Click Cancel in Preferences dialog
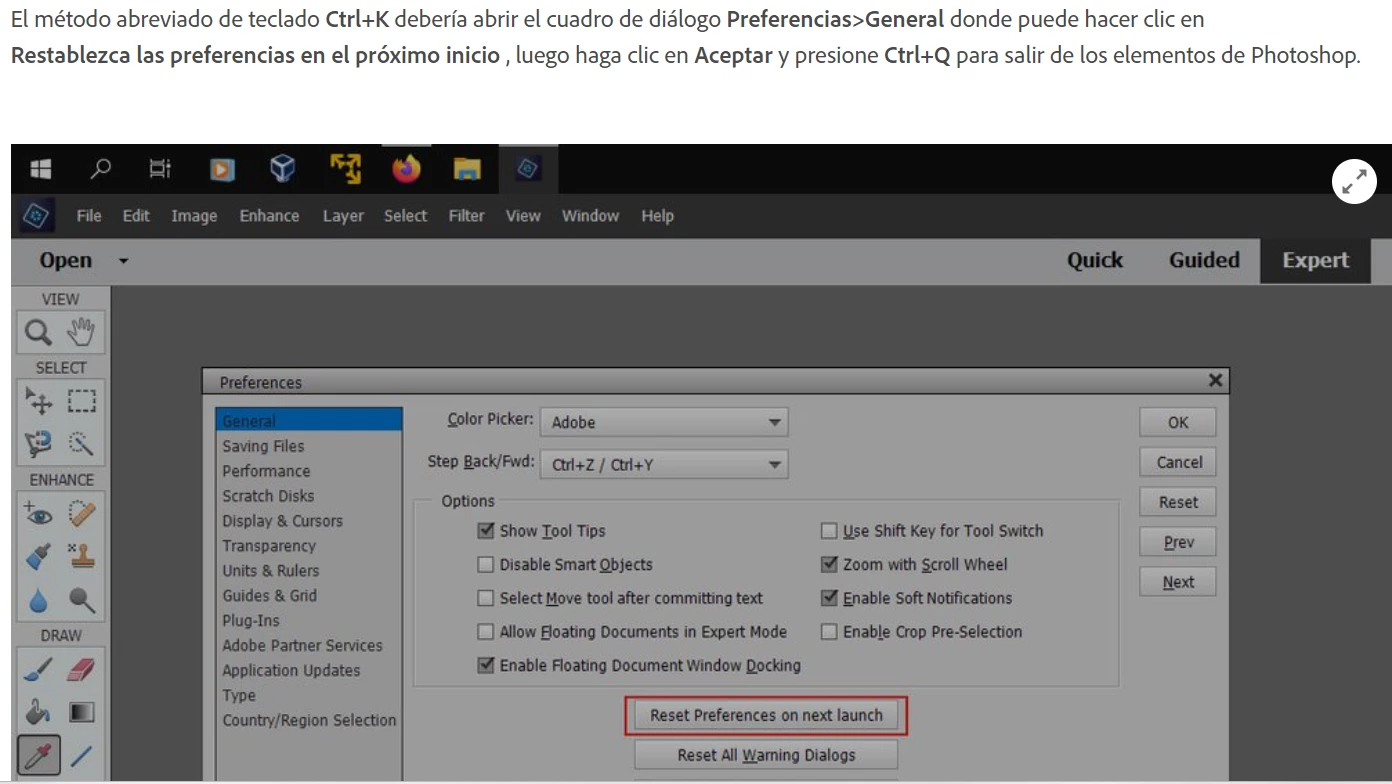Screen dimensions: 1392x784 (1178, 462)
